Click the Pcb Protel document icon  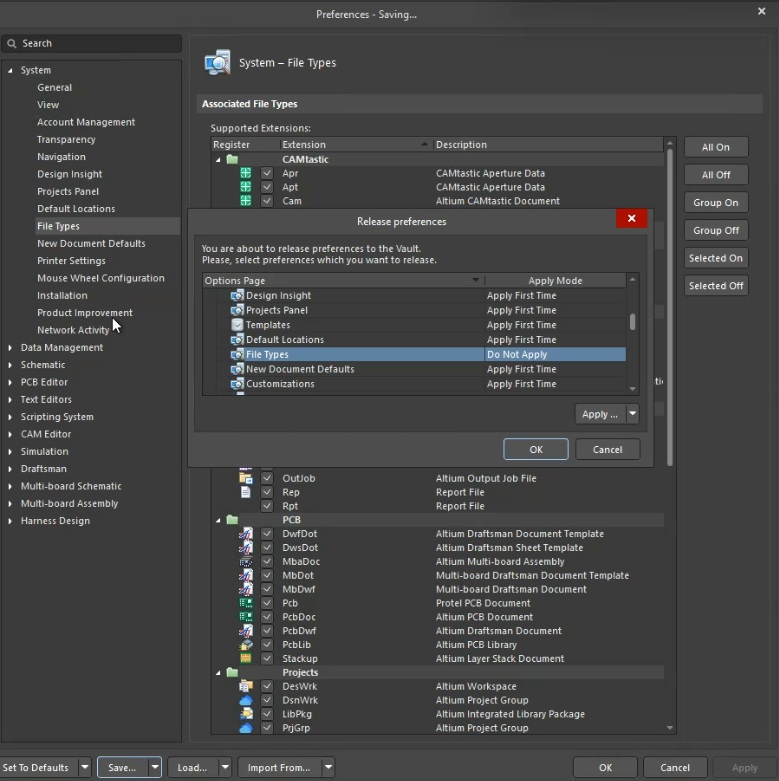click(246, 603)
